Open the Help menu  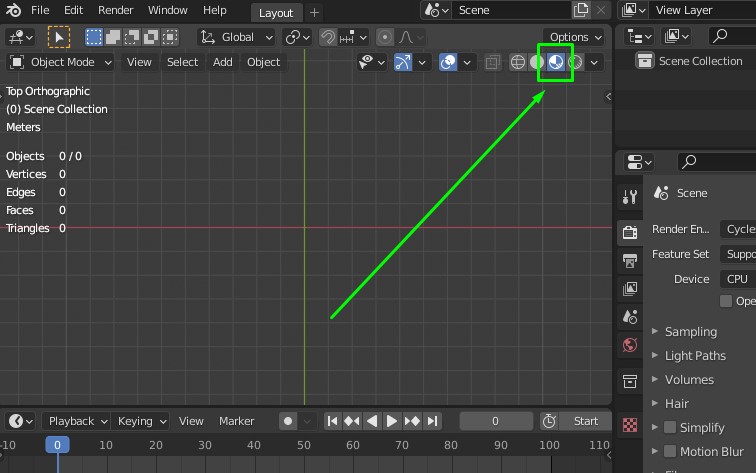215,10
